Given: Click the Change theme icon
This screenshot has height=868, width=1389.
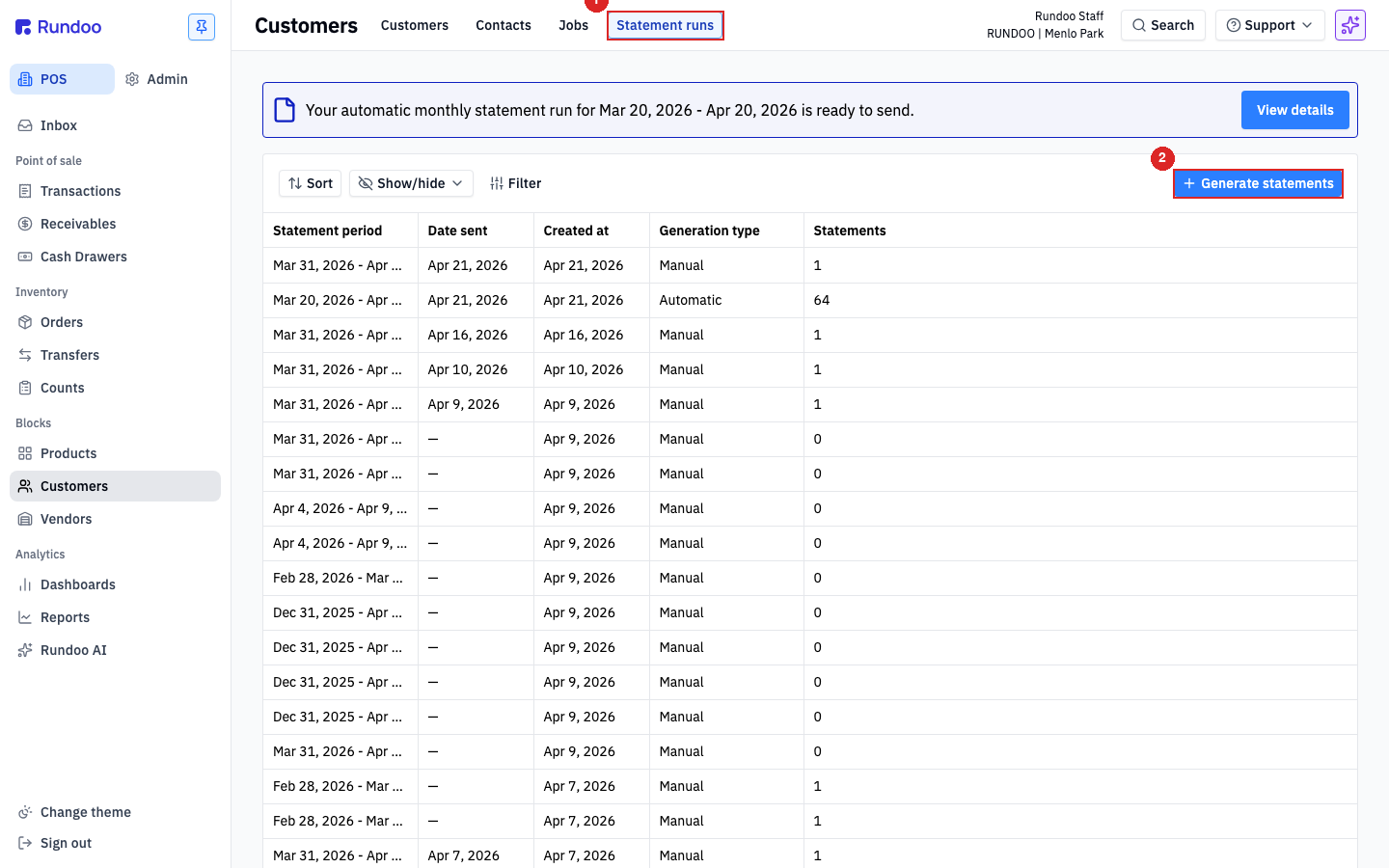Looking at the screenshot, I should click(25, 812).
